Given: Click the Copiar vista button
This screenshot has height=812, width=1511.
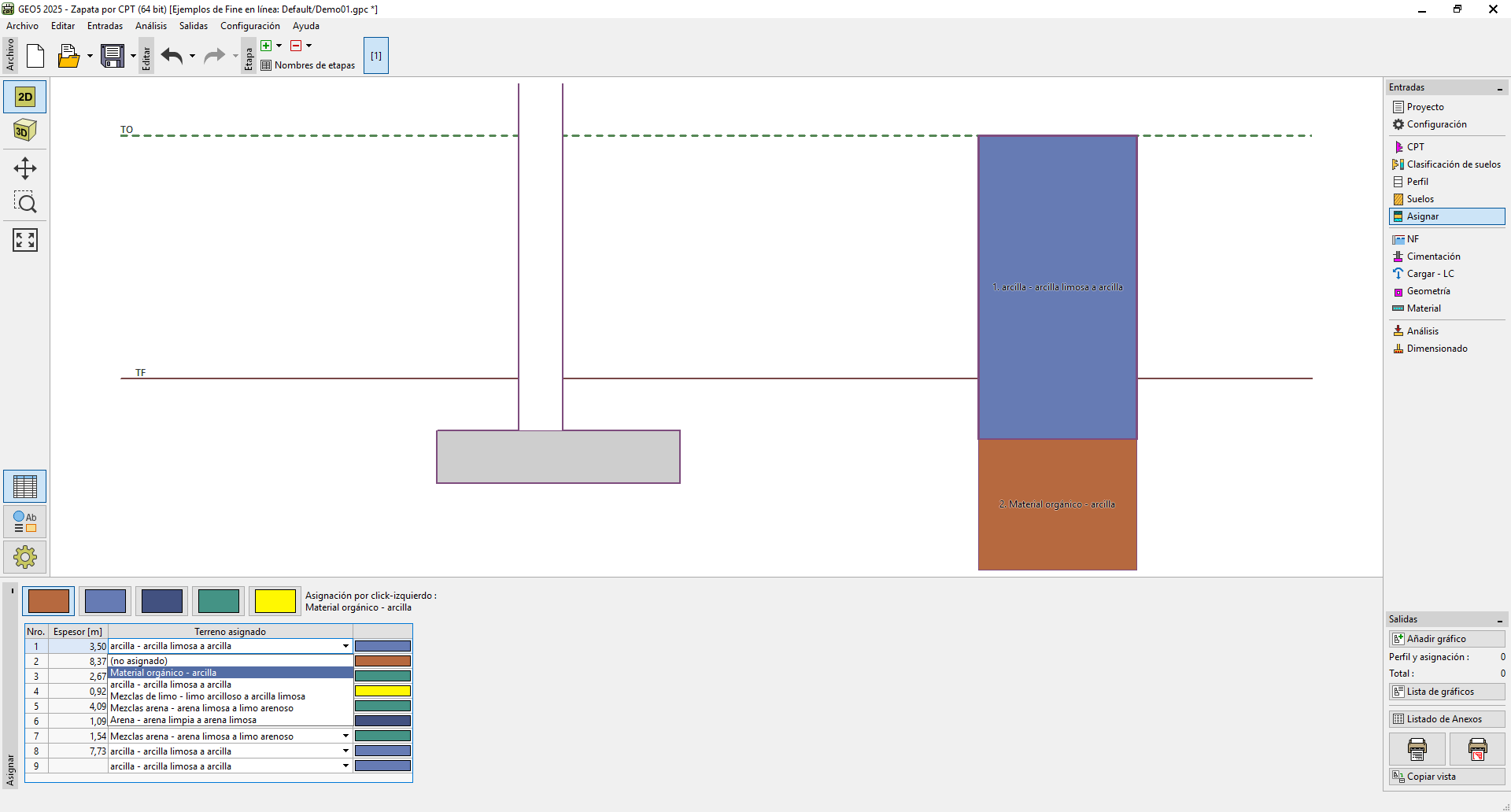Looking at the screenshot, I should point(1446,777).
